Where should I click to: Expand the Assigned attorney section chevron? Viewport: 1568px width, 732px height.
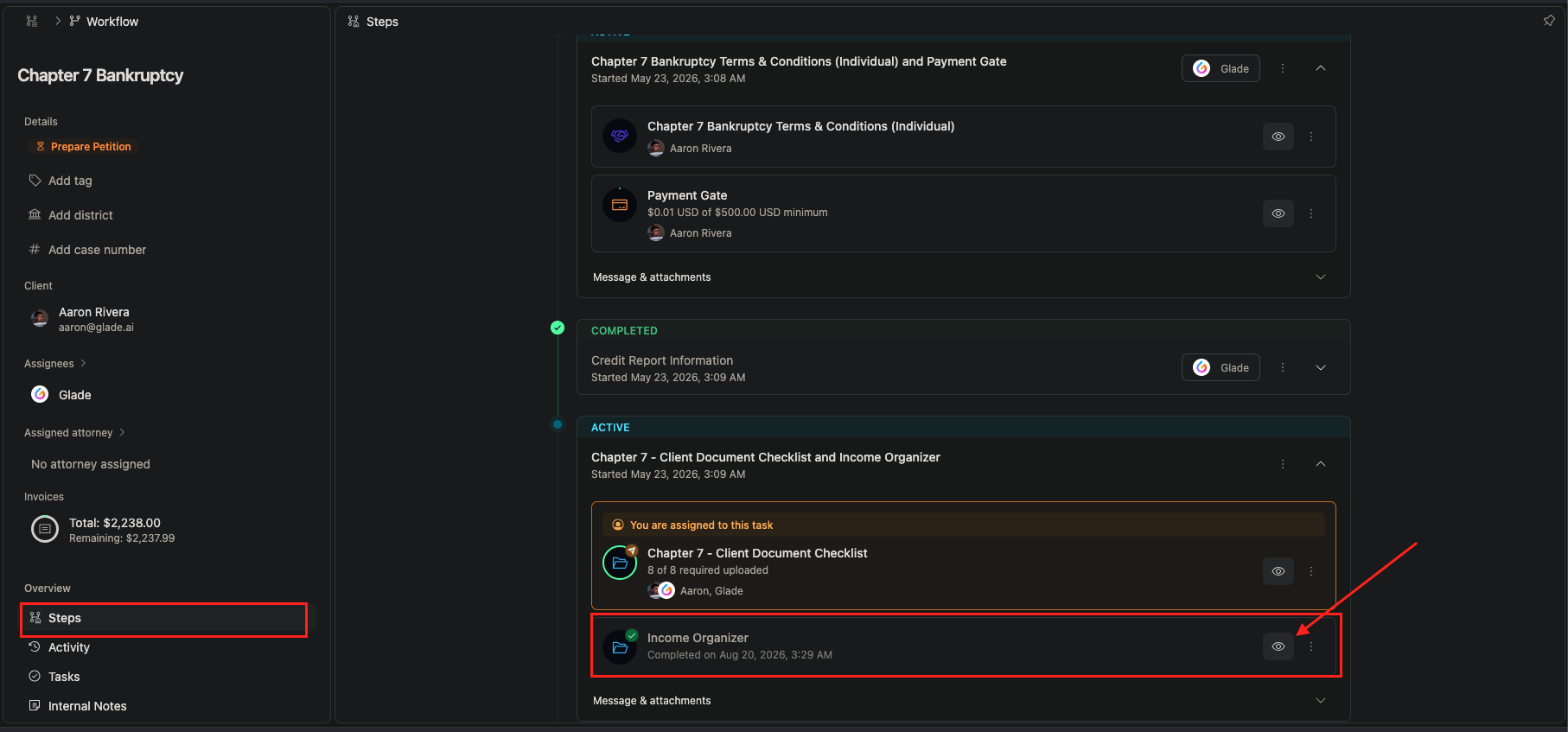[x=122, y=432]
